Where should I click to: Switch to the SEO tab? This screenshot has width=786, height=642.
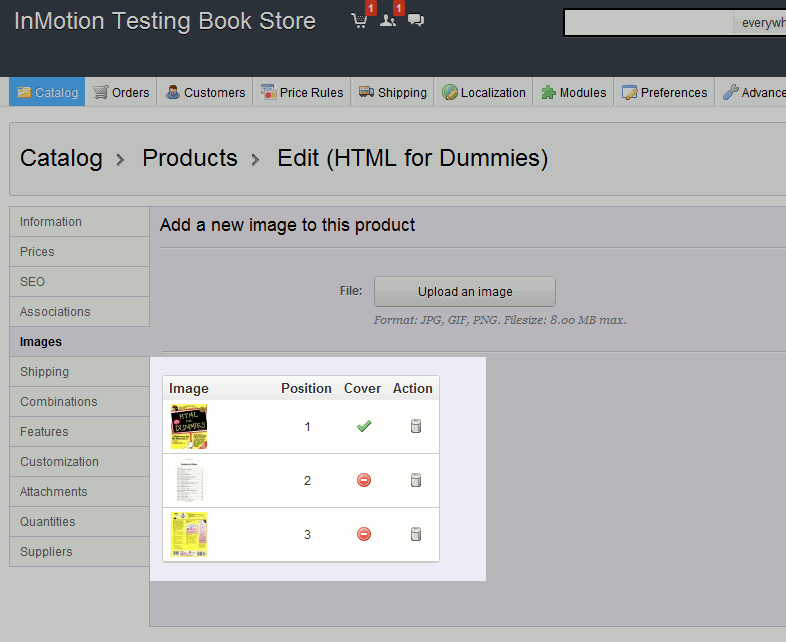[x=33, y=282]
